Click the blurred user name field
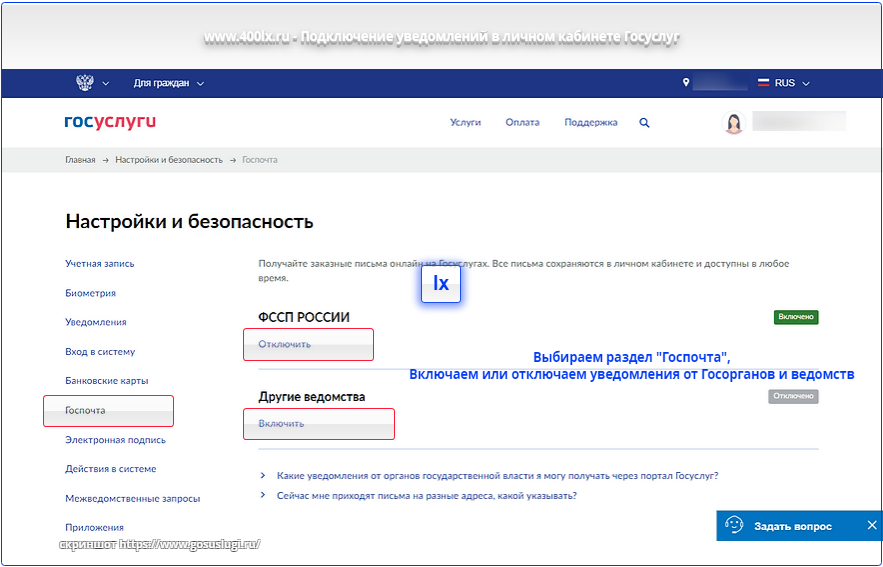The image size is (883, 567). click(x=799, y=121)
